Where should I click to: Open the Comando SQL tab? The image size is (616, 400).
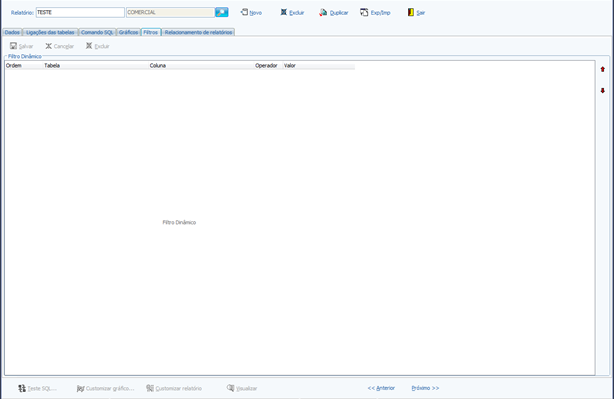[x=97, y=32]
